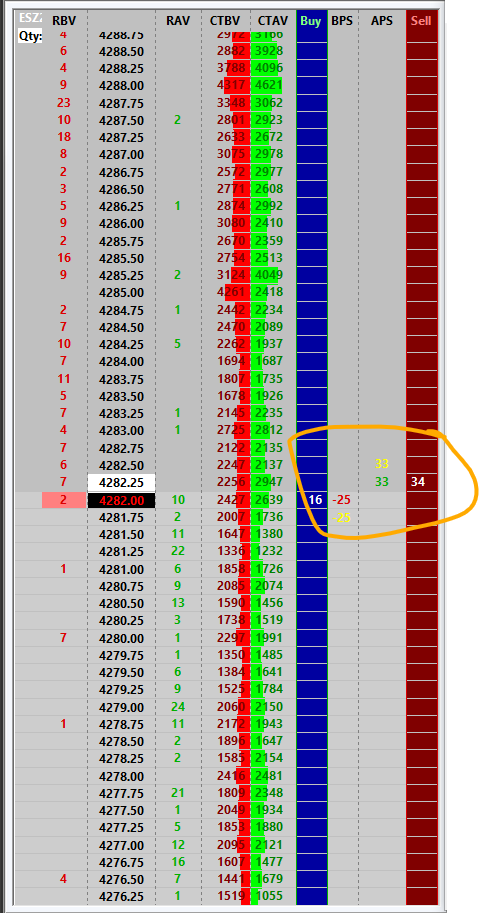Click the highlighted price 4282.25

pos(122,482)
